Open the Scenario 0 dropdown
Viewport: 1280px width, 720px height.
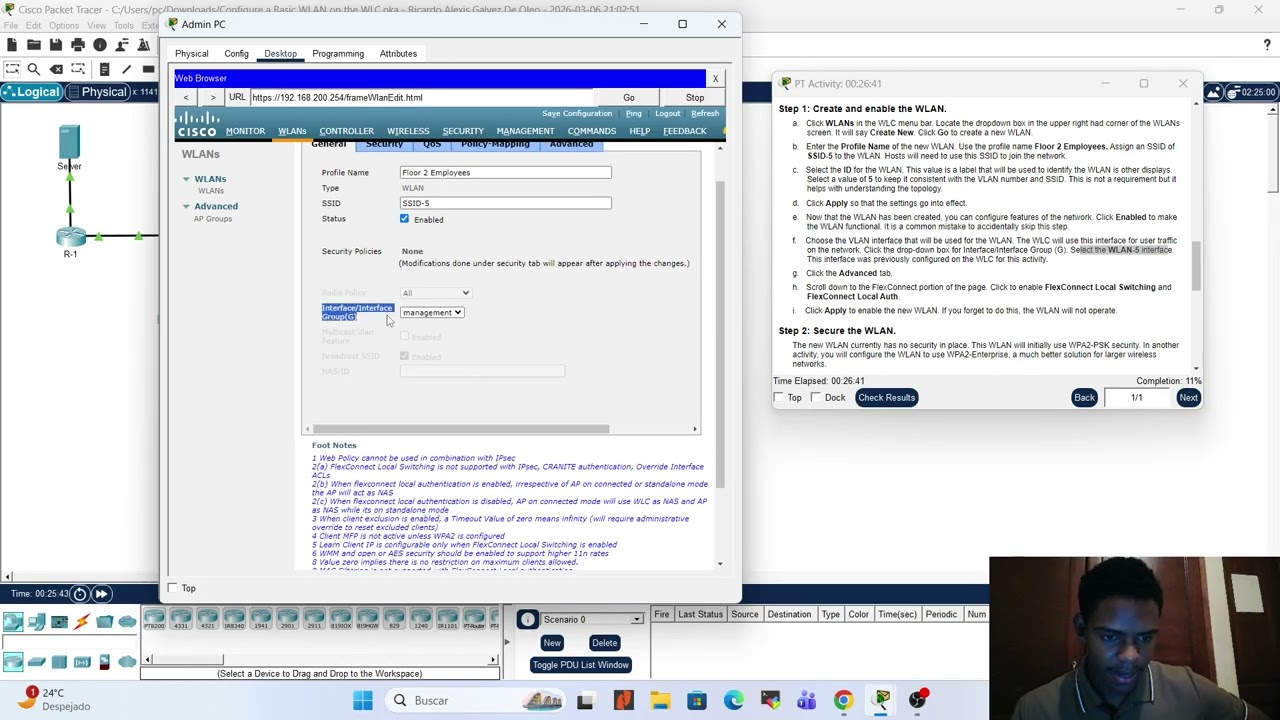591,619
